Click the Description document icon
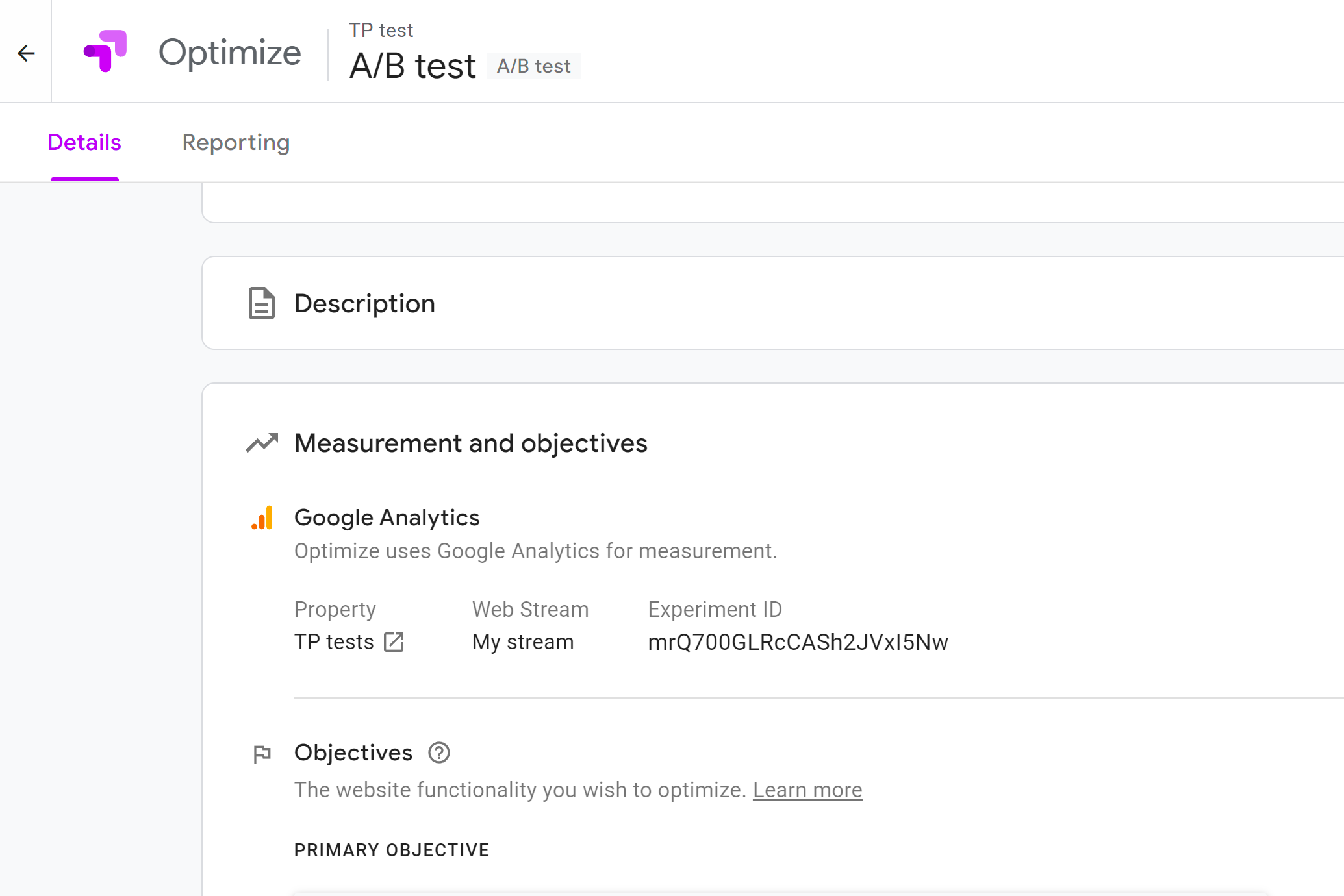1344x896 pixels. tap(262, 303)
